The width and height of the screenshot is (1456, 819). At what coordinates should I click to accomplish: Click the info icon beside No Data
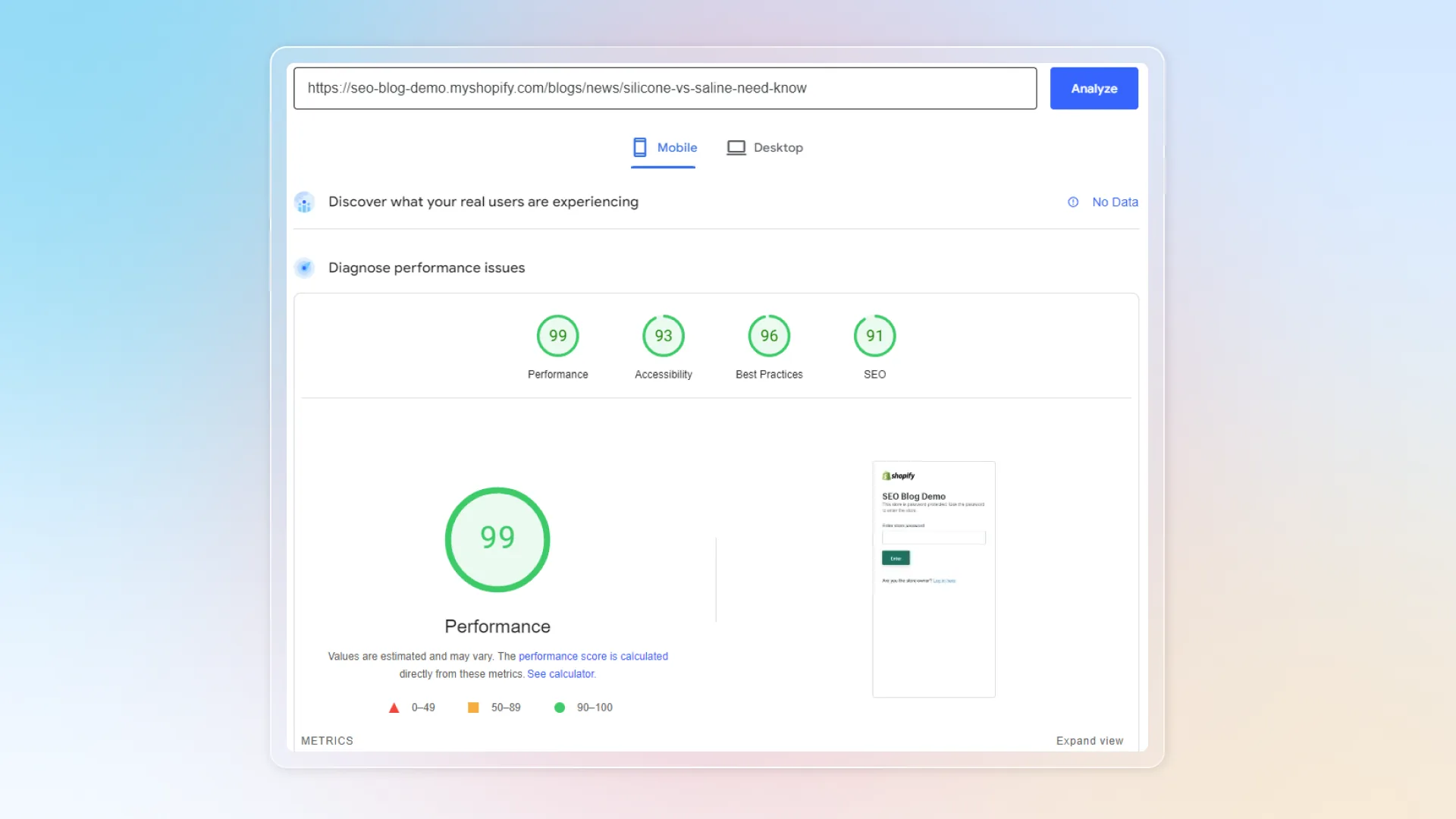pos(1073,202)
